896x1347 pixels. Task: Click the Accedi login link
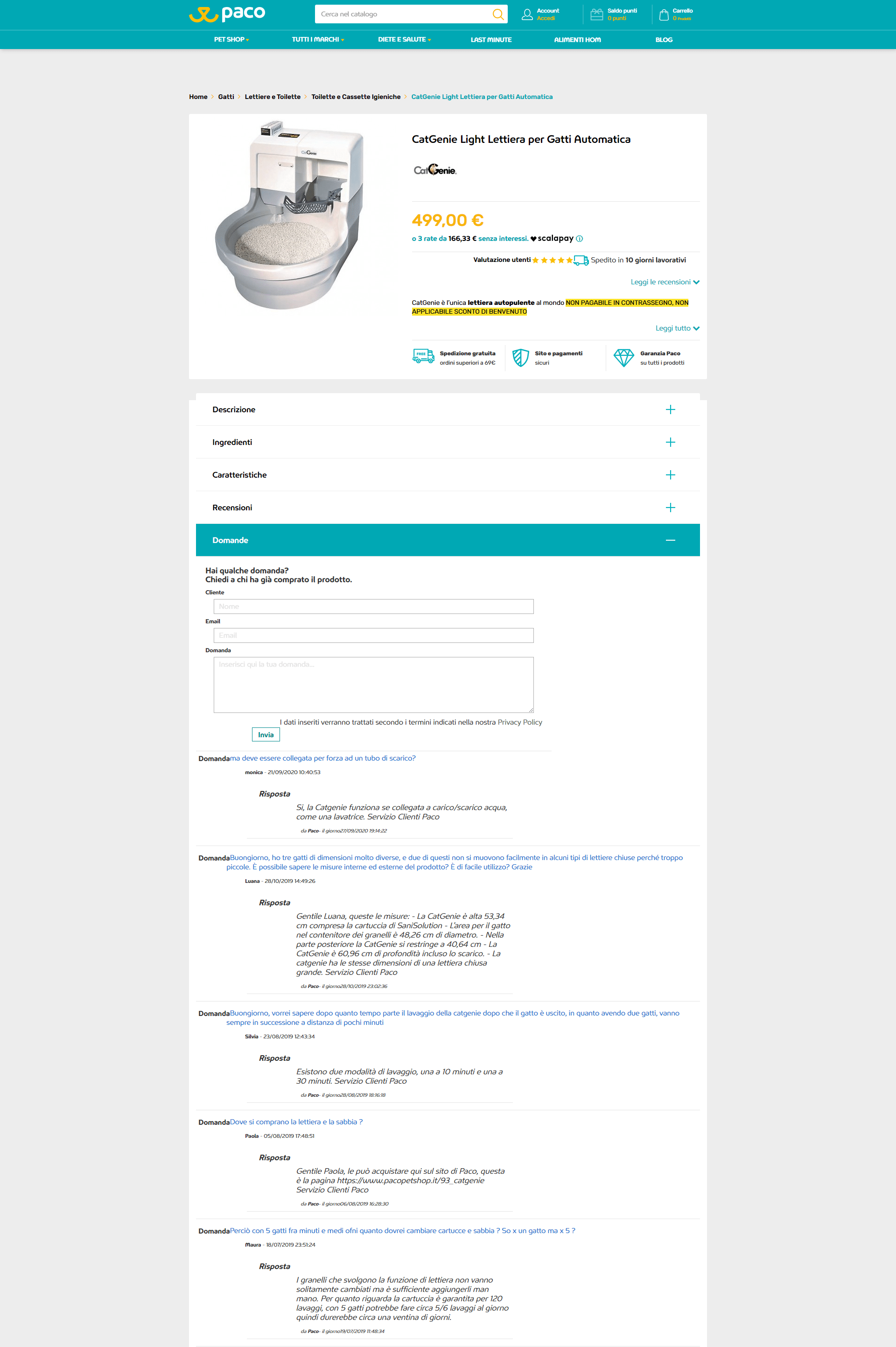546,18
